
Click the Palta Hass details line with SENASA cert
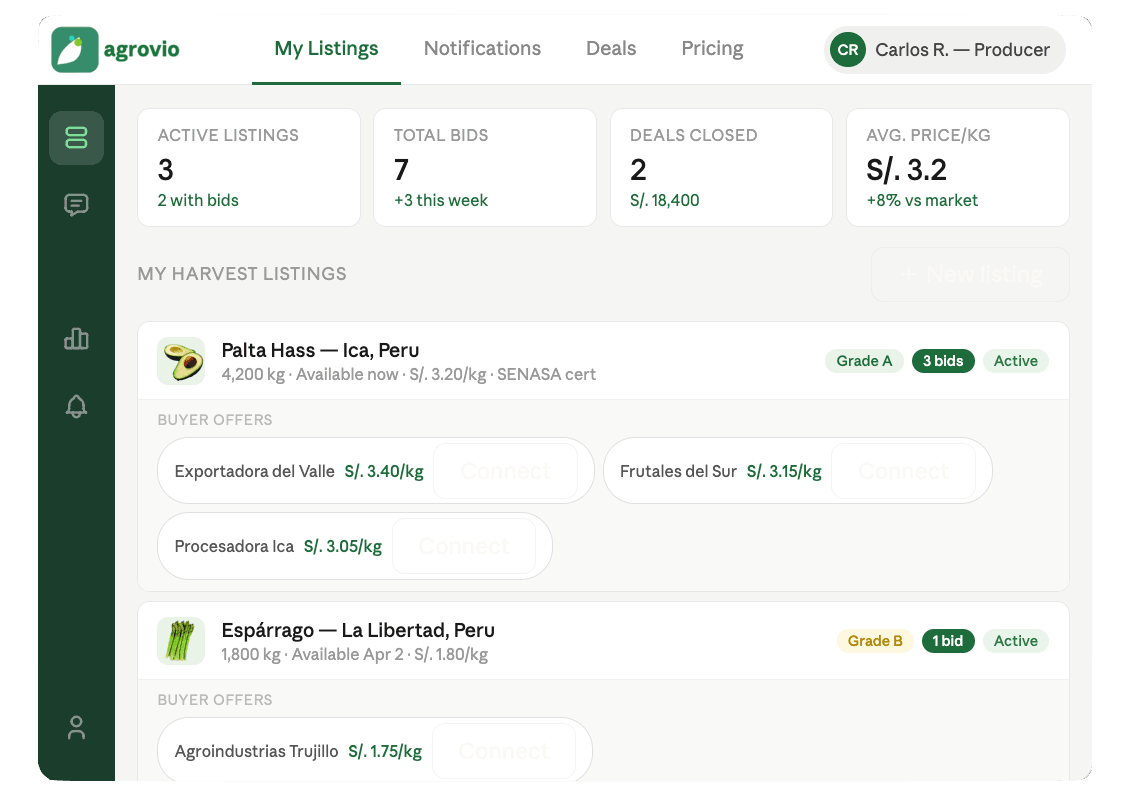[409, 375]
